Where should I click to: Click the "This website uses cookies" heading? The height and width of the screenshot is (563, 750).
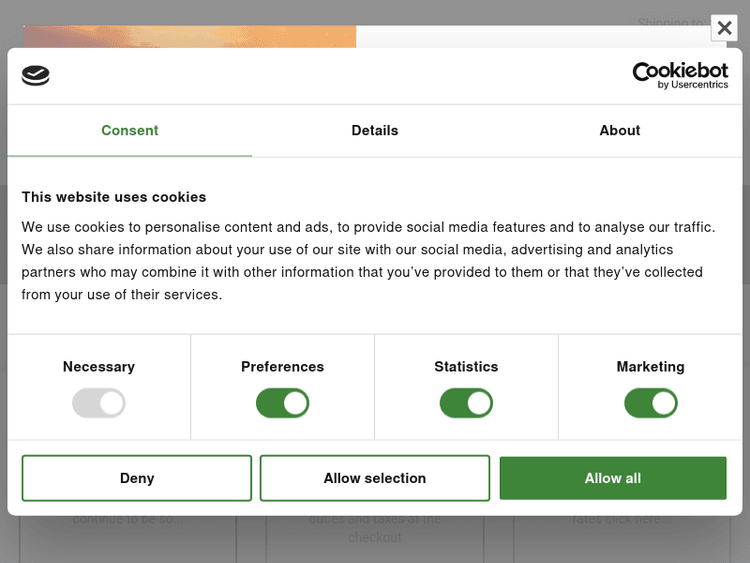click(114, 197)
